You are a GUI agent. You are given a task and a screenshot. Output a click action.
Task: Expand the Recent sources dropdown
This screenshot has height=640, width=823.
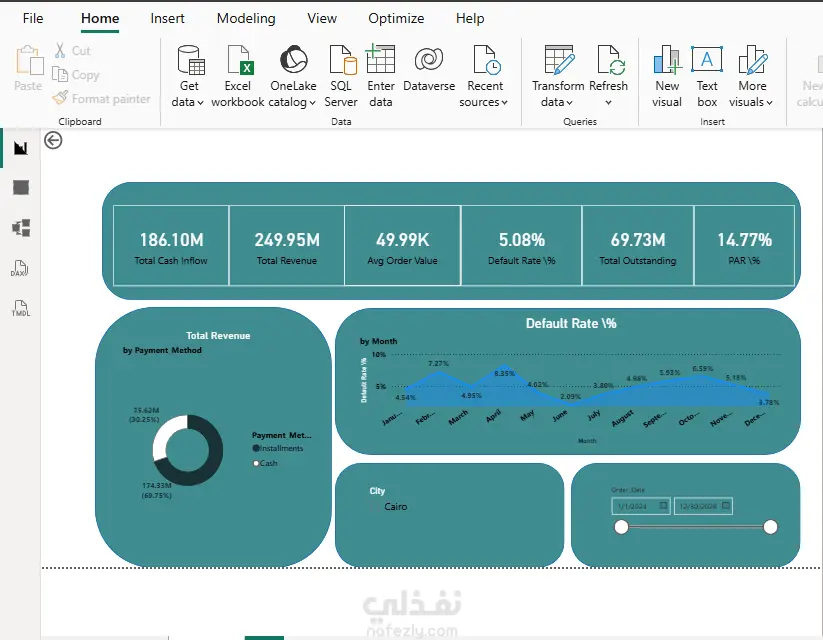click(x=504, y=103)
